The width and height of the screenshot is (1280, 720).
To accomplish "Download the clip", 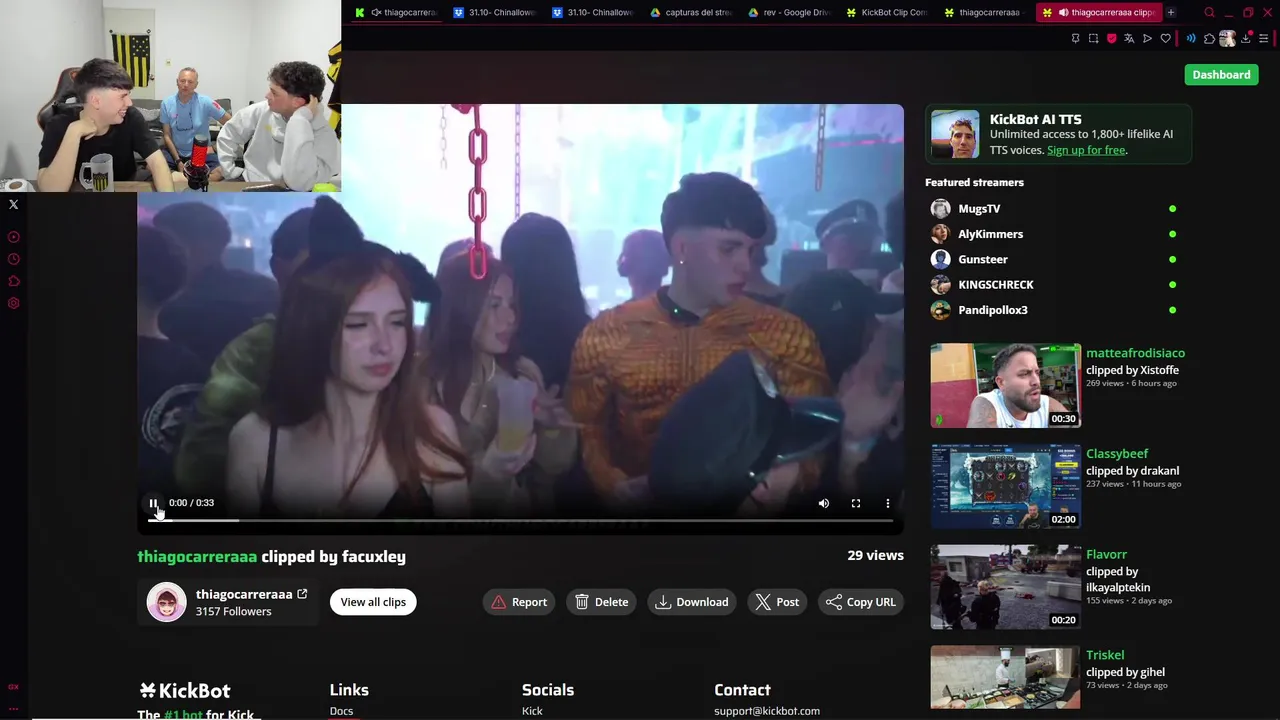I will [692, 602].
